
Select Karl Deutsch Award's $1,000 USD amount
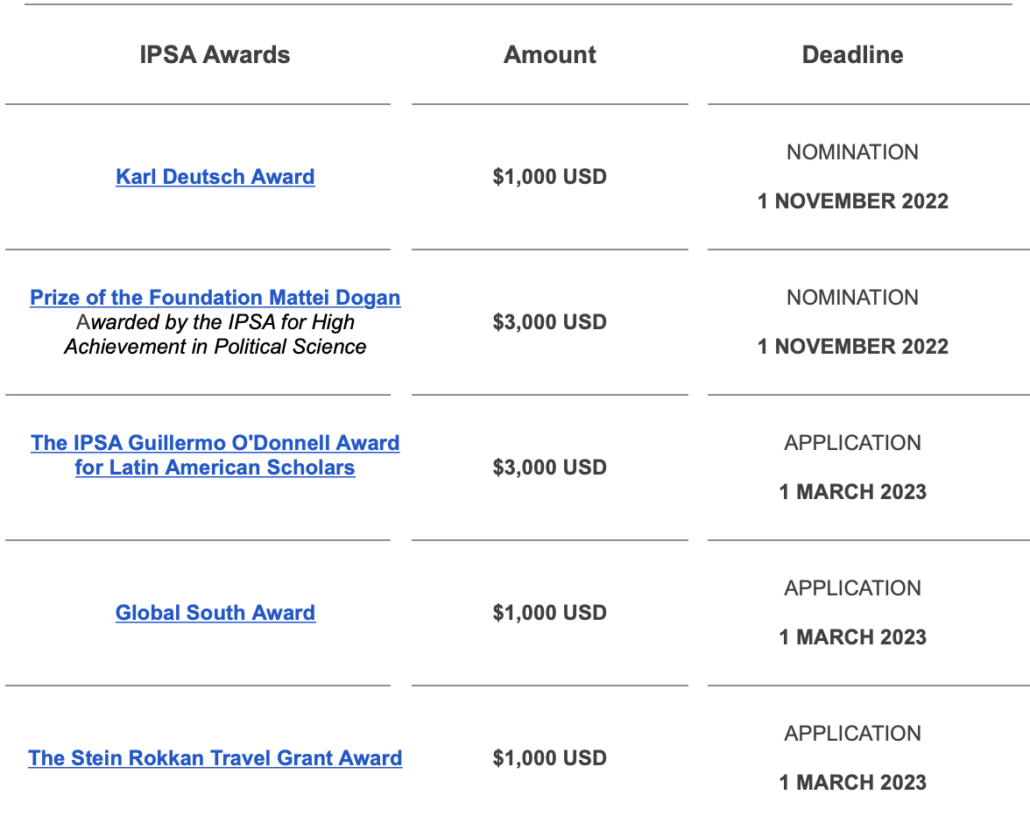550,177
